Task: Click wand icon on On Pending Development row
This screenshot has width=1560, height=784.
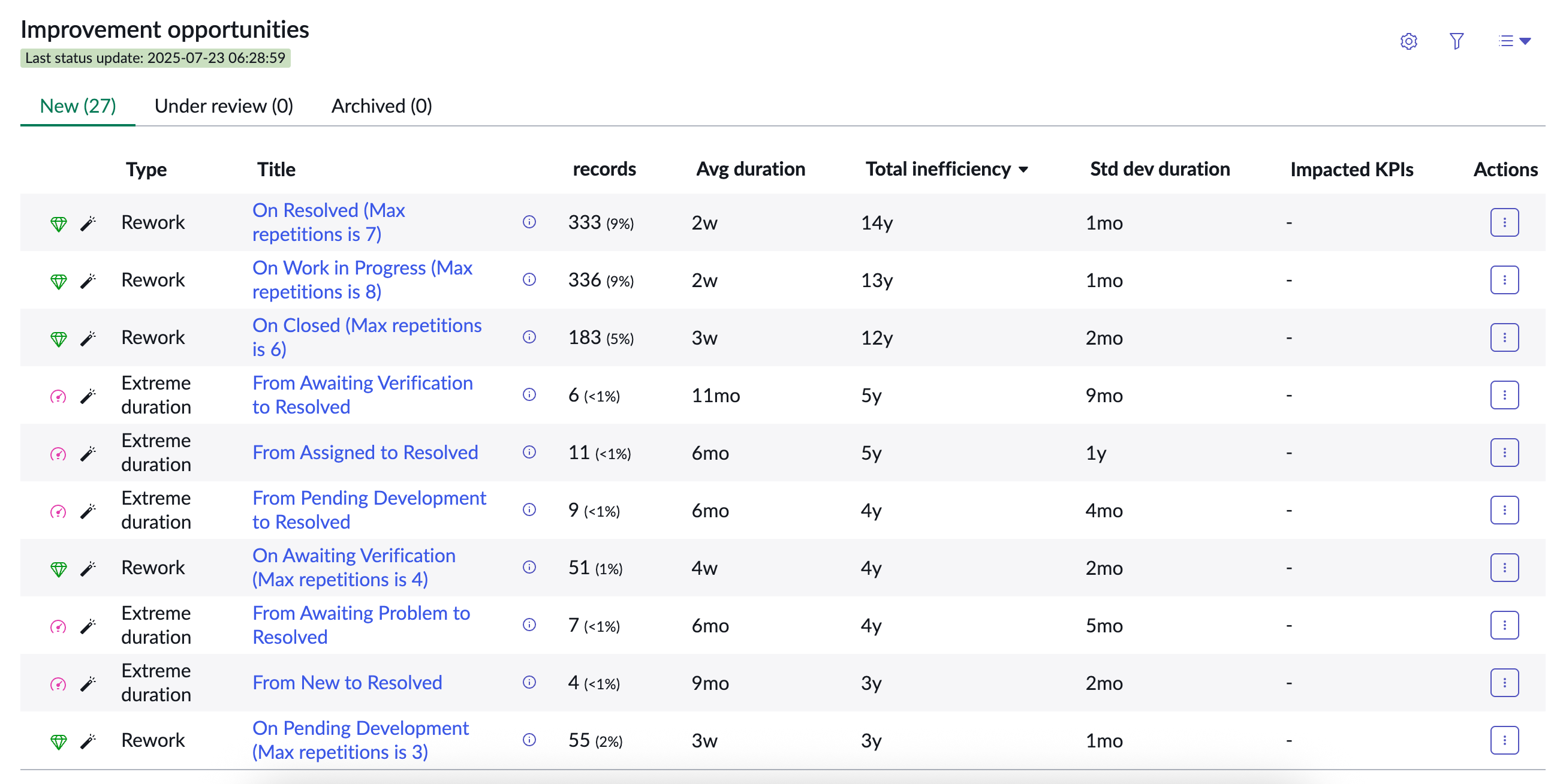Action: pyautogui.click(x=88, y=741)
